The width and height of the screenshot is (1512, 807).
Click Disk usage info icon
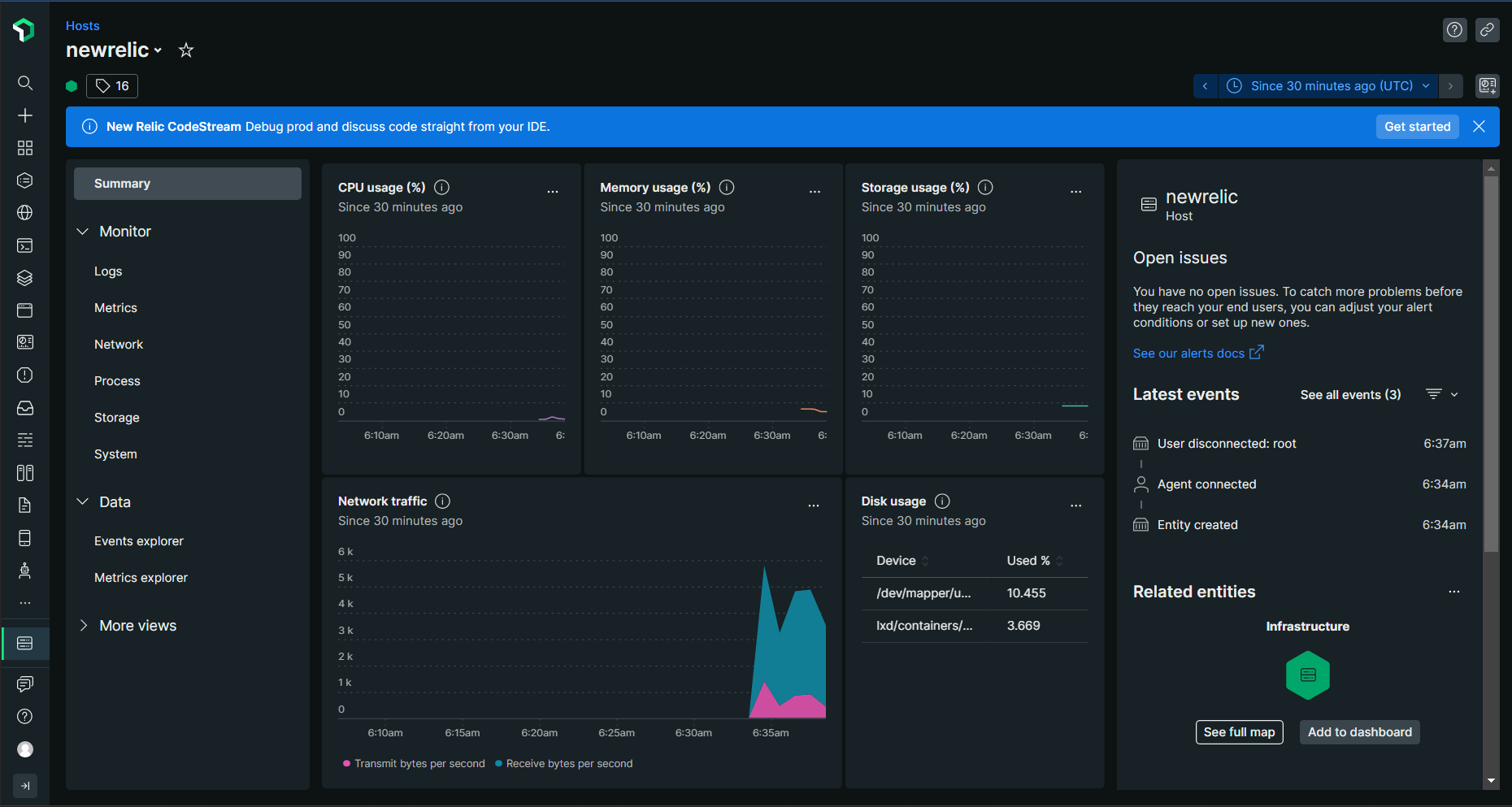point(942,501)
